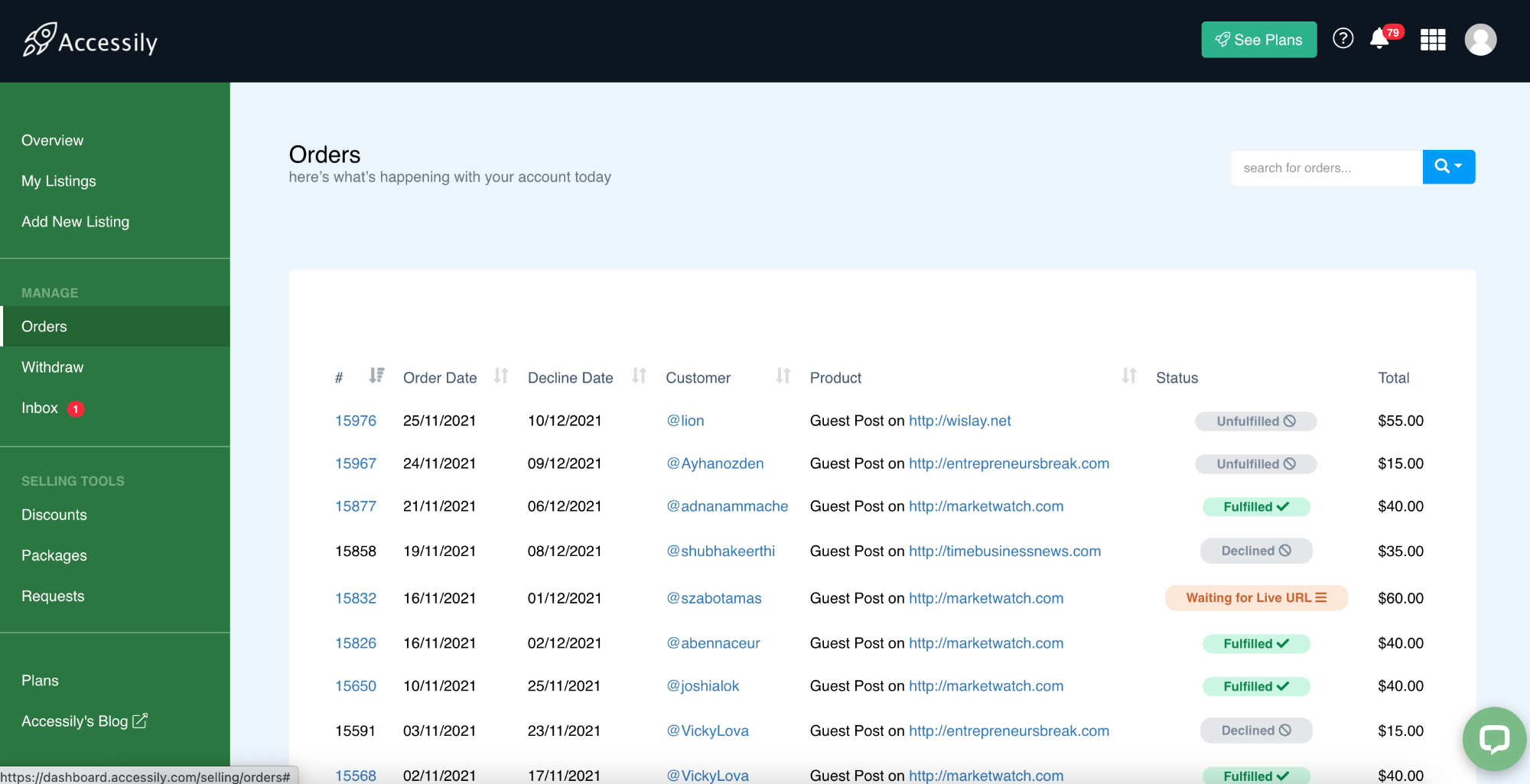1530x784 pixels.
Task: Sort orders by the # column icon
Action: pyautogui.click(x=376, y=376)
